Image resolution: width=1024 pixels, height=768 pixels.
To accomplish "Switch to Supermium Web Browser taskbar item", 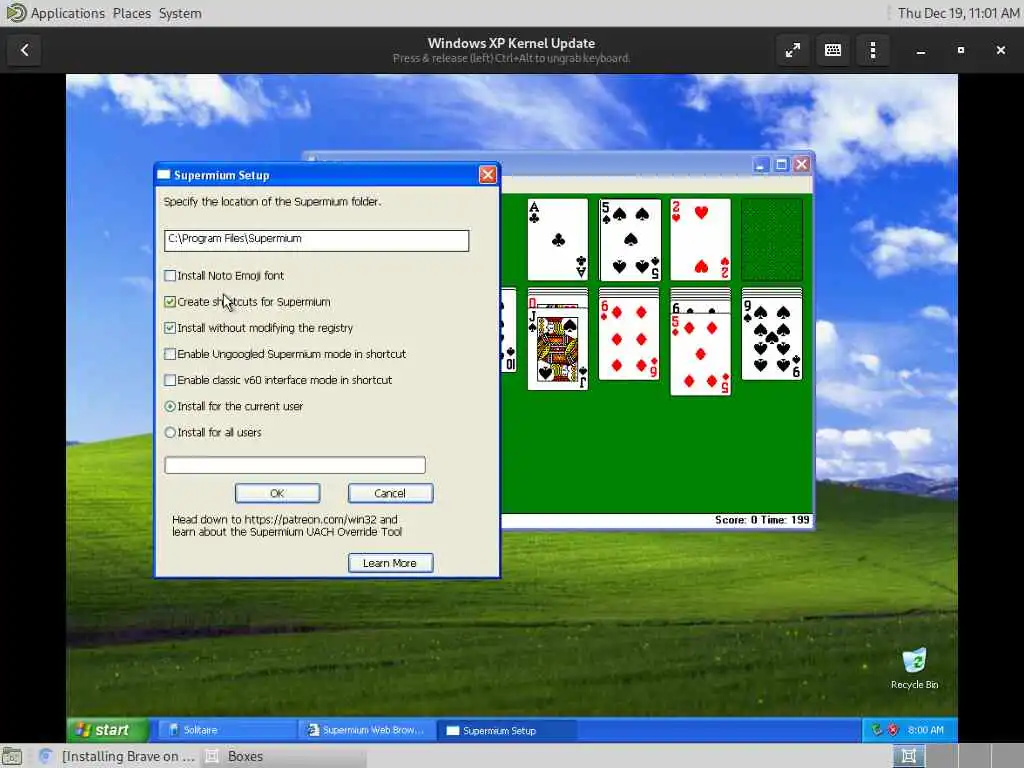I will tap(366, 730).
